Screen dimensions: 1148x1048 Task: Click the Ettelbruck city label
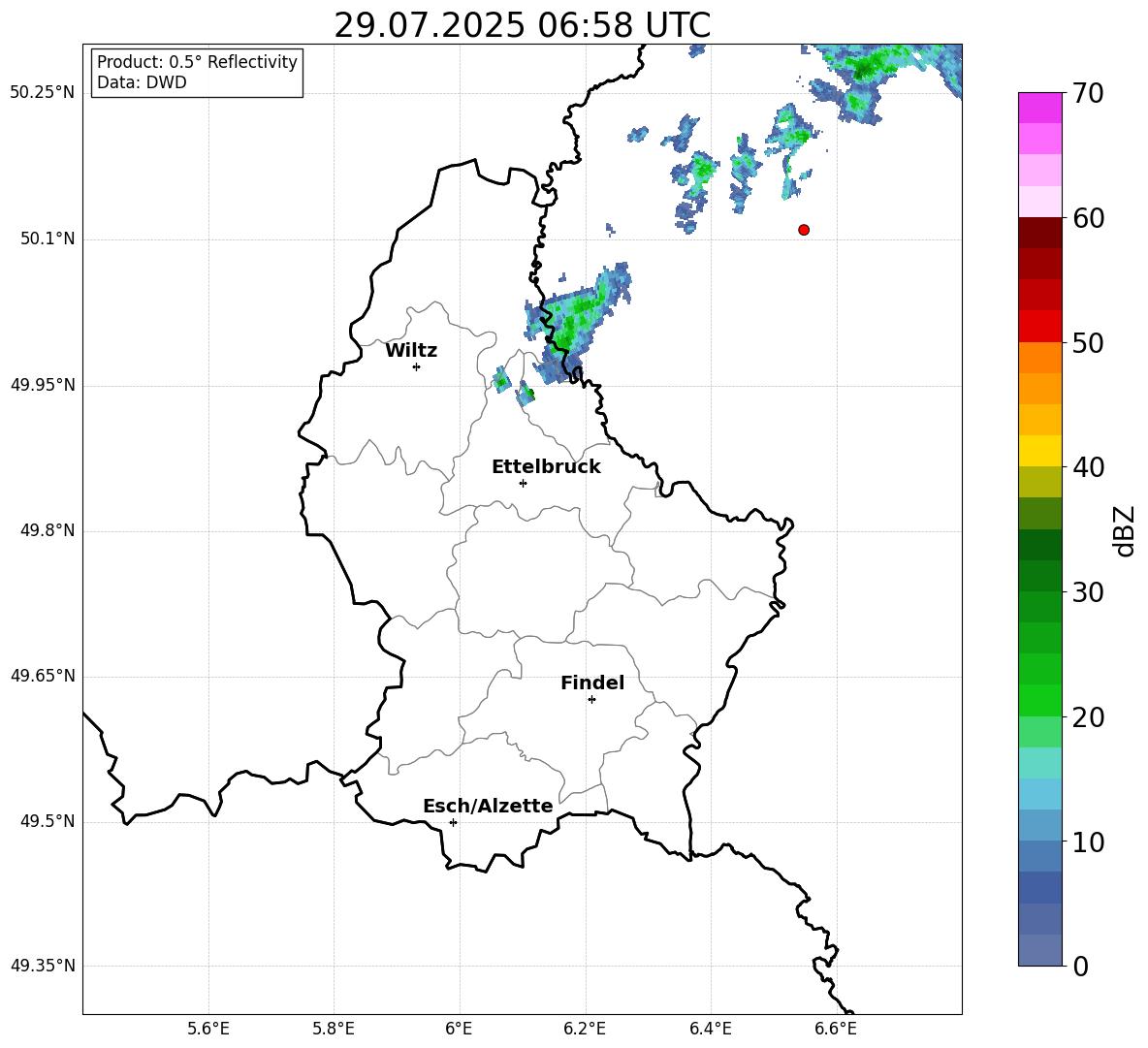click(x=546, y=467)
